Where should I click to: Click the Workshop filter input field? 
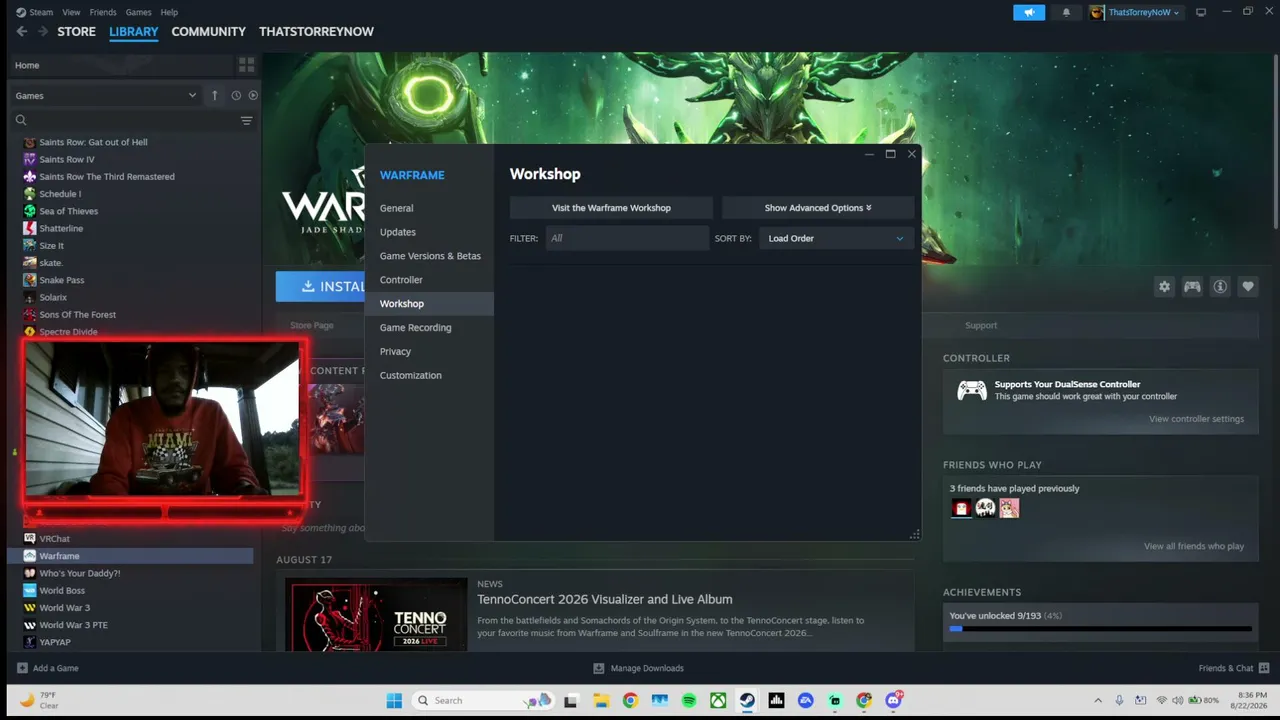coord(627,238)
